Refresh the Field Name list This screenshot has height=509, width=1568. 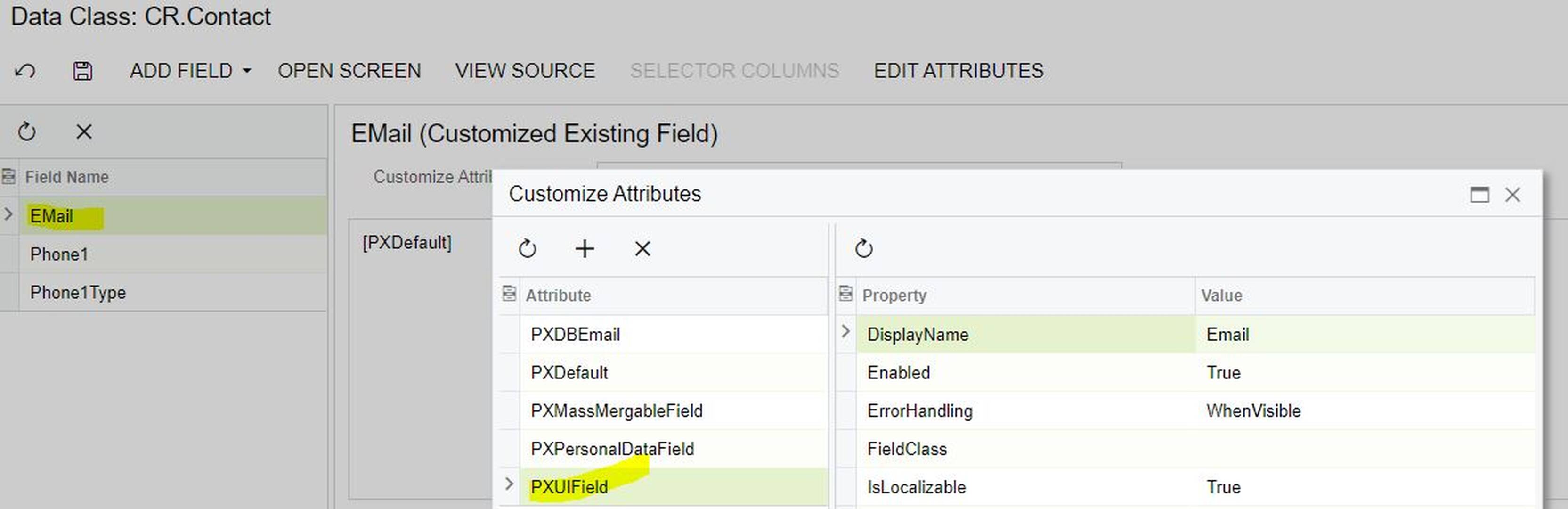[27, 131]
